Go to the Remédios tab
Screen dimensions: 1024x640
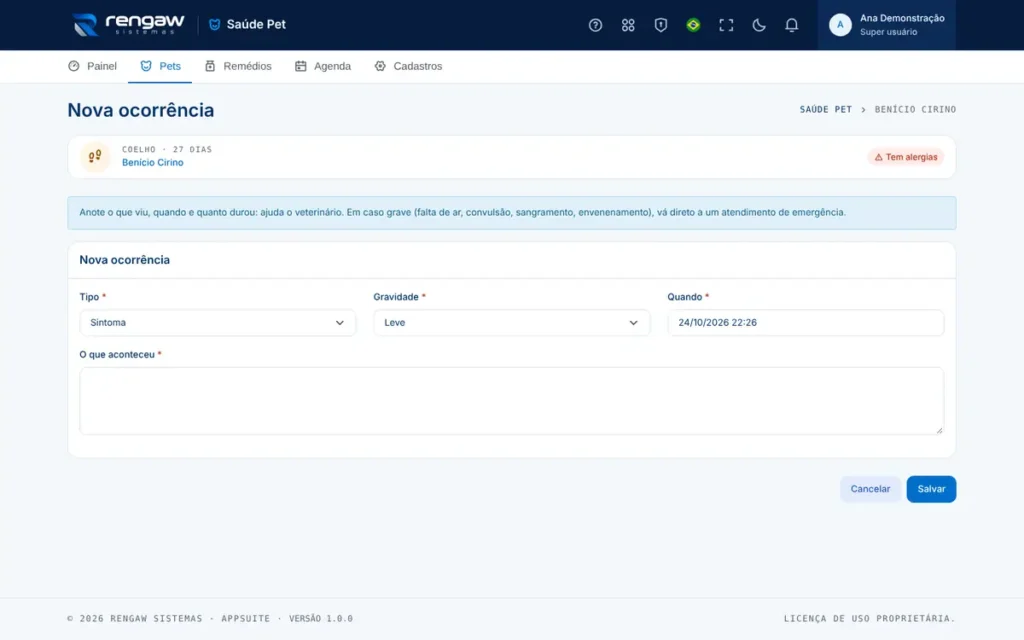click(238, 66)
